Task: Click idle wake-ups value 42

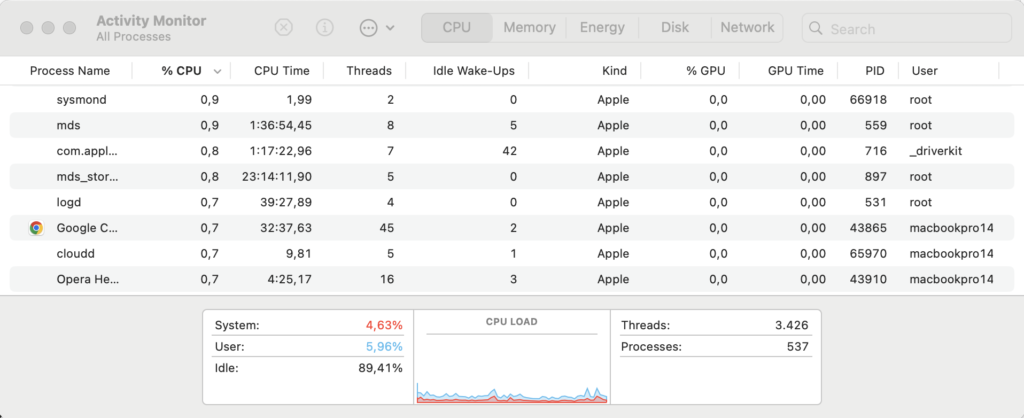Action: point(509,151)
